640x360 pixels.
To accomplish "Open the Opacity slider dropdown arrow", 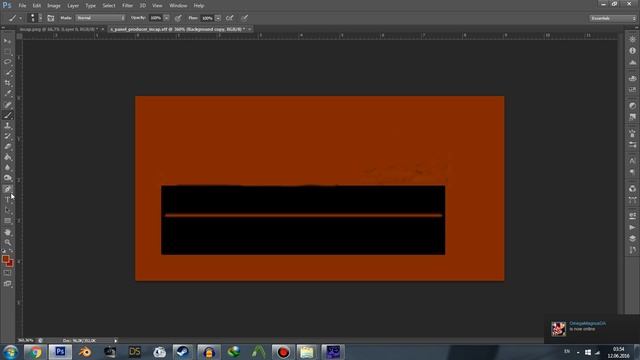I will coord(167,18).
